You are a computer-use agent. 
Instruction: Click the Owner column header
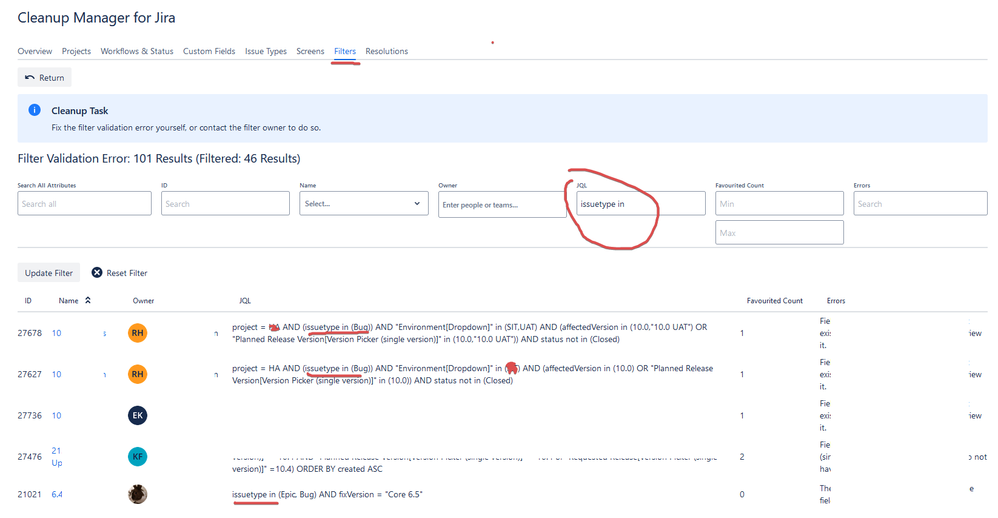(143, 300)
